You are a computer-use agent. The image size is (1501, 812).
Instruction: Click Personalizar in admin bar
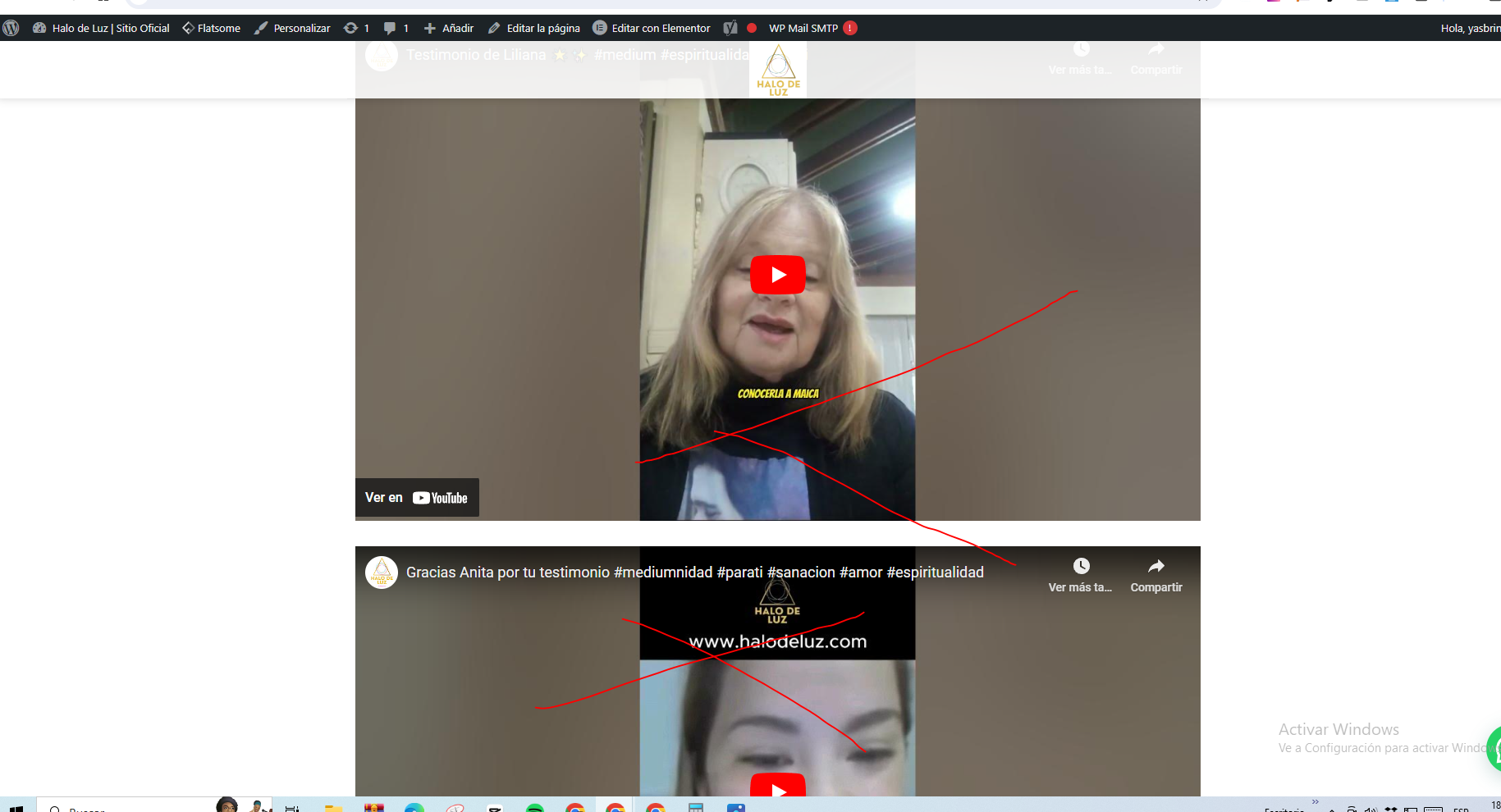[292, 28]
